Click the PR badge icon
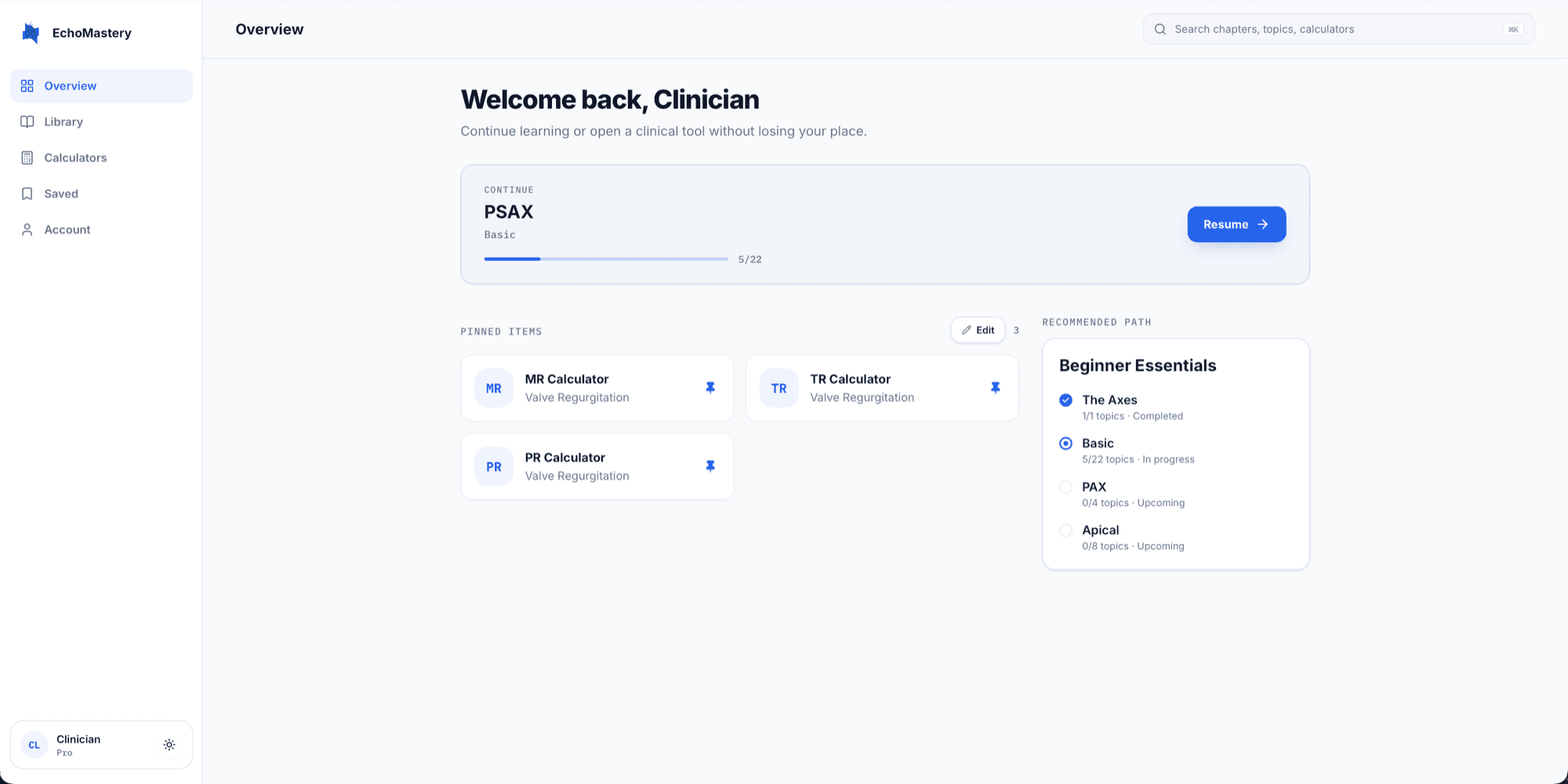 coord(494,466)
